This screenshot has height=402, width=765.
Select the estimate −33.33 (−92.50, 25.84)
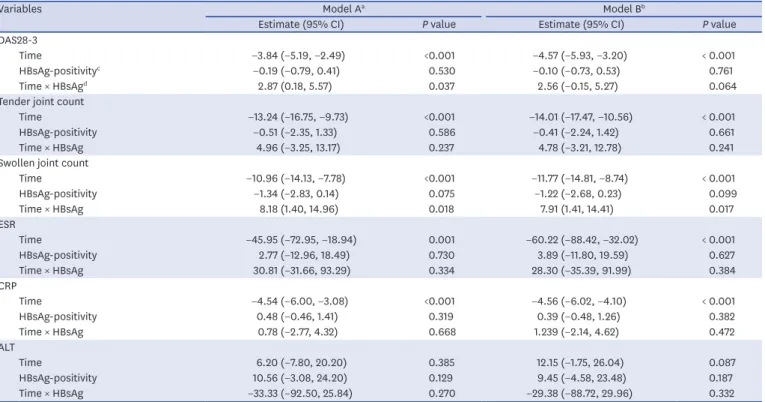click(300, 393)
